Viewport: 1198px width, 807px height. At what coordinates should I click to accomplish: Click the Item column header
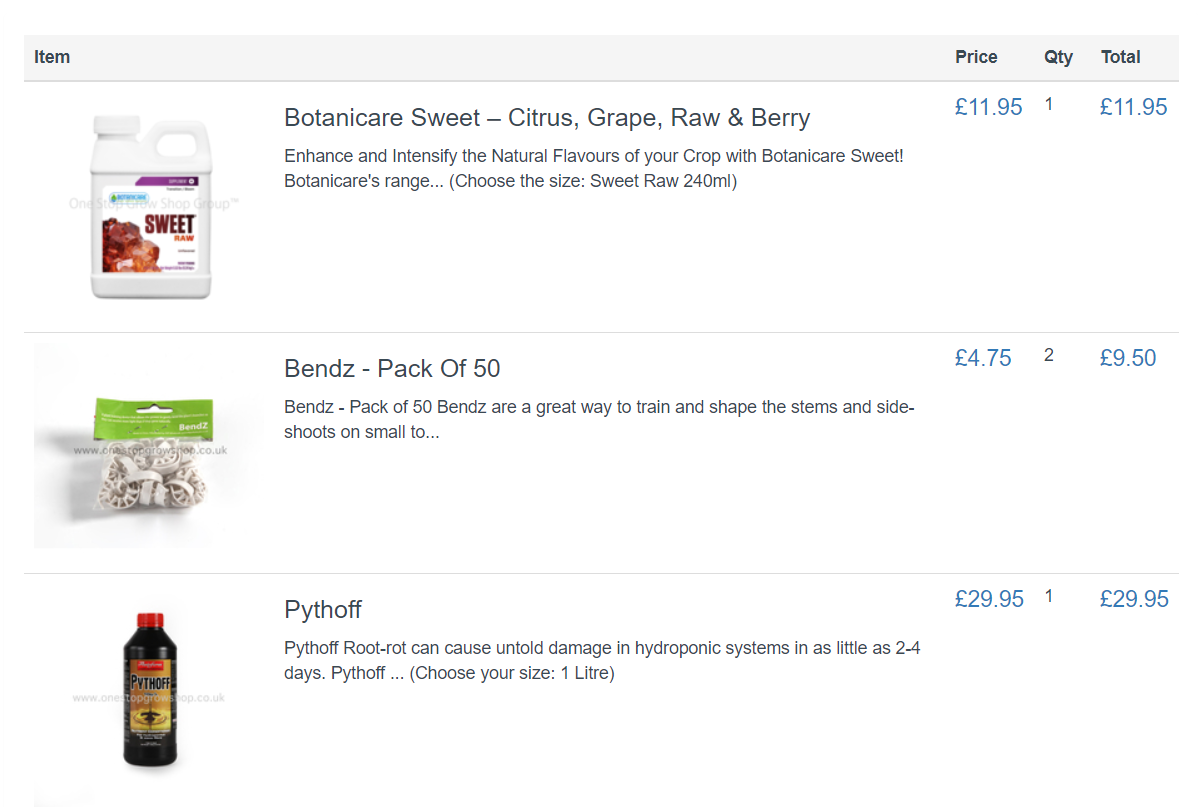click(x=52, y=57)
